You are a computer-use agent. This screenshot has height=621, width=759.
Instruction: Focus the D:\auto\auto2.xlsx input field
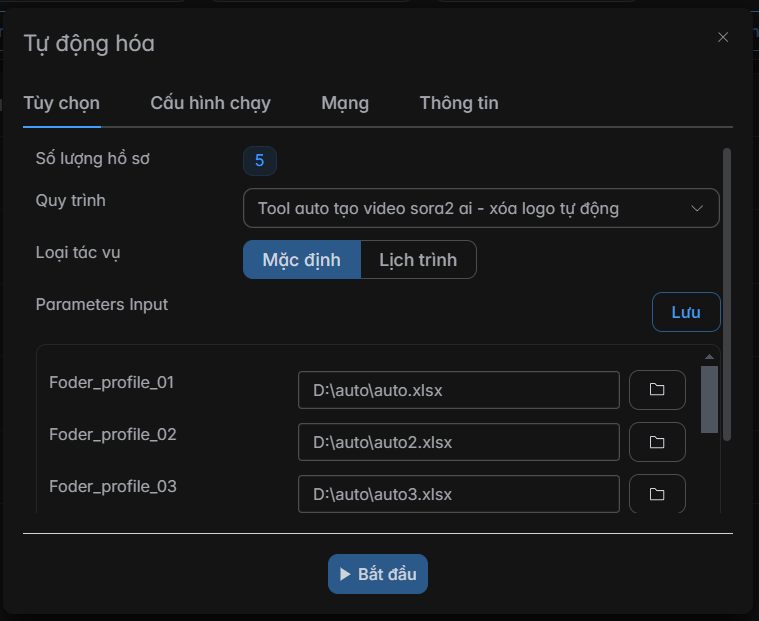[458, 442]
